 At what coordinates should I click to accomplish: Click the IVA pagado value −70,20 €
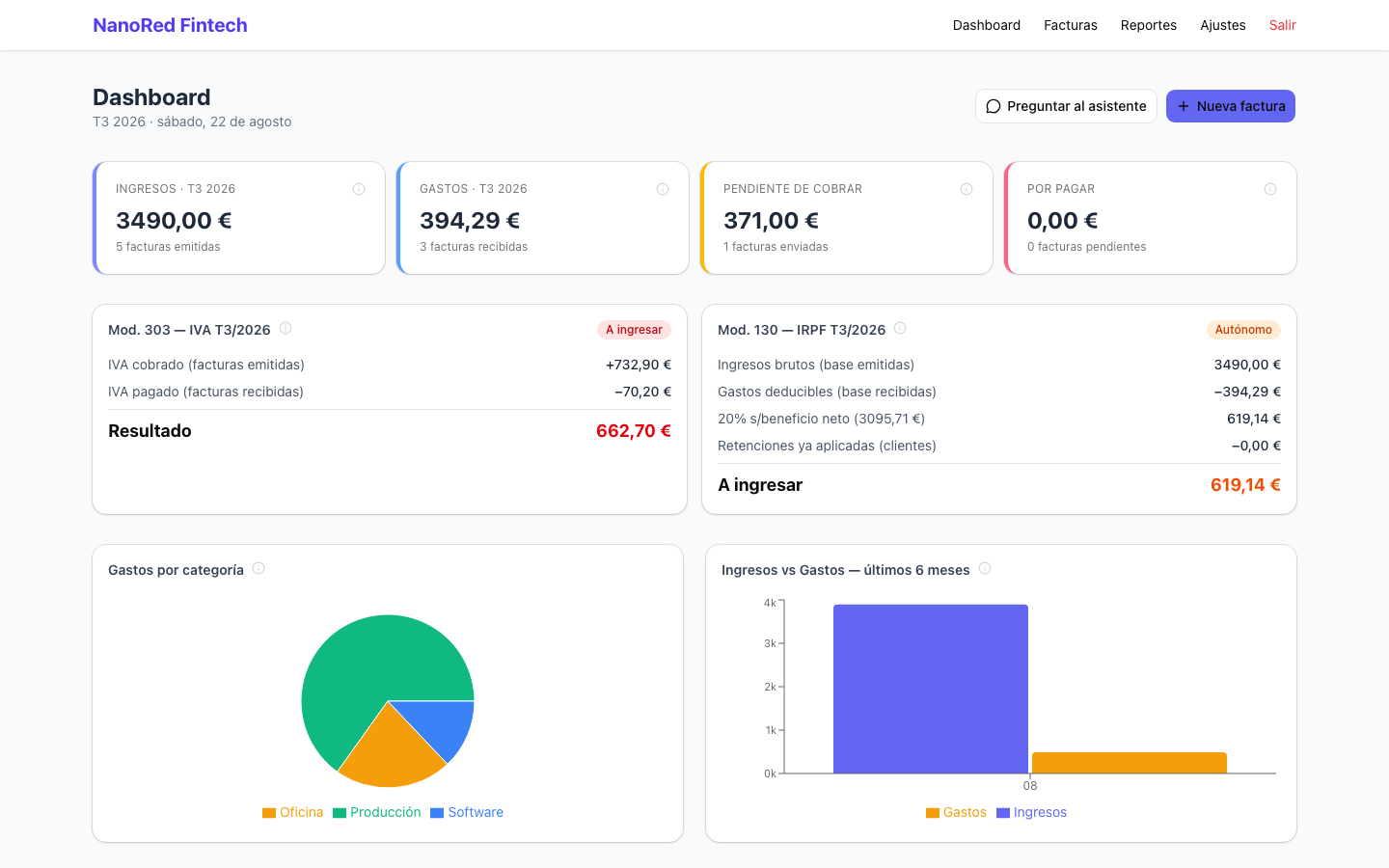pyautogui.click(x=642, y=392)
